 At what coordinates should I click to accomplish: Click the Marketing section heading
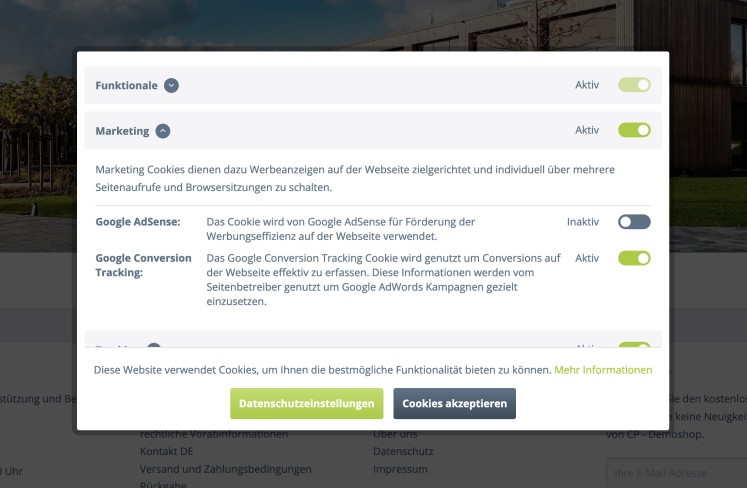click(122, 130)
